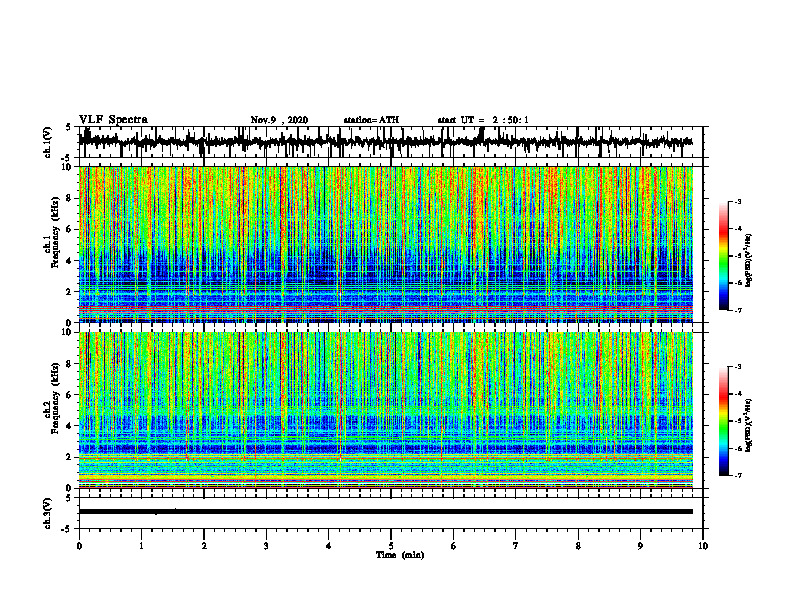Image resolution: width=792 pixels, height=612 pixels.
Task: Select the "Nov.9 , 2020" date label
Action: click(279, 120)
